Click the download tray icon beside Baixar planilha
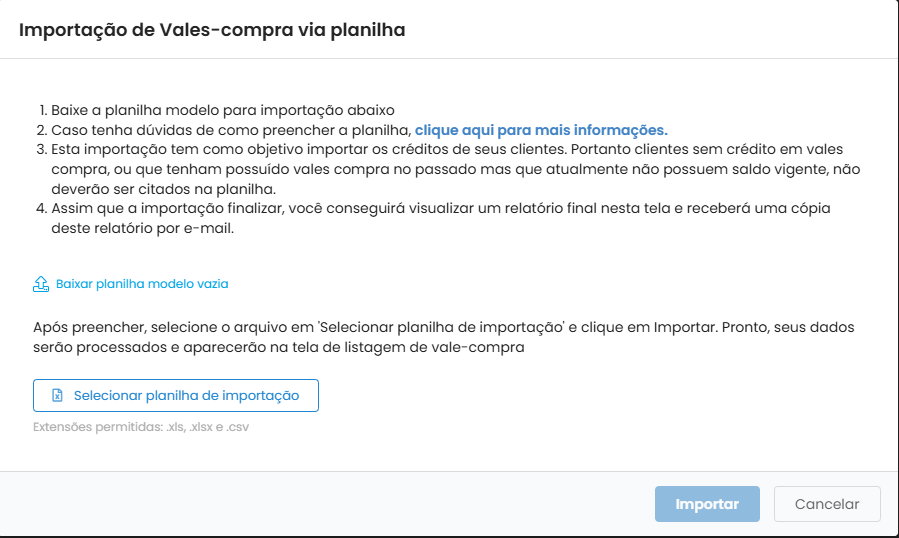Viewport: 899px width, 538px height. point(41,284)
